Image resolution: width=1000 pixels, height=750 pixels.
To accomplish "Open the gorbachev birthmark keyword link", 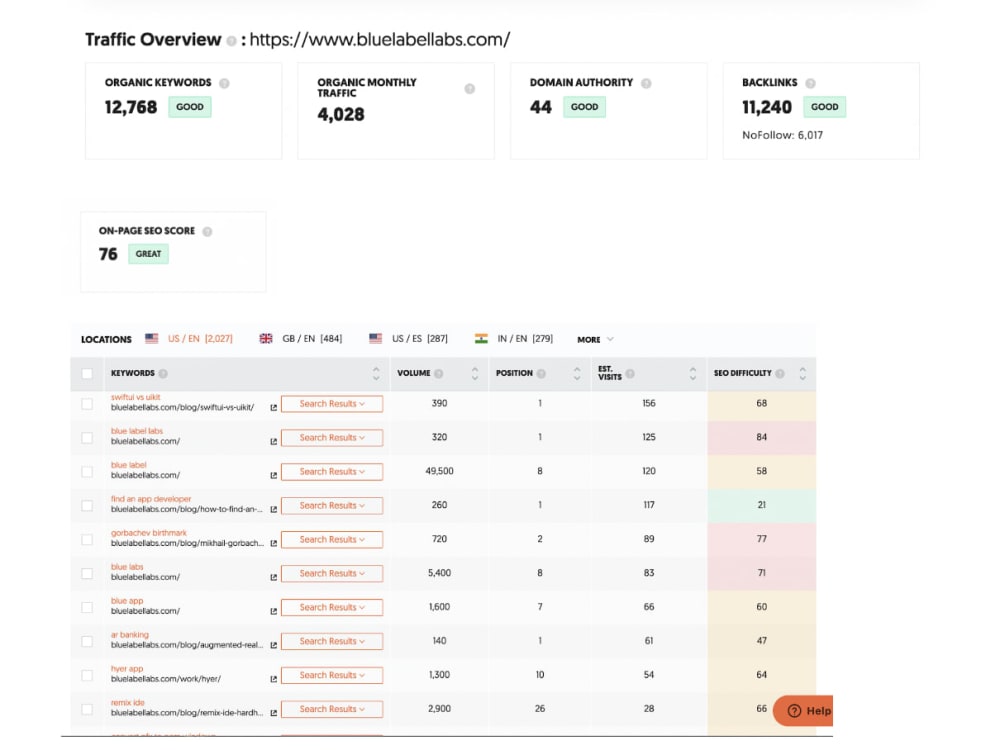I will [149, 533].
